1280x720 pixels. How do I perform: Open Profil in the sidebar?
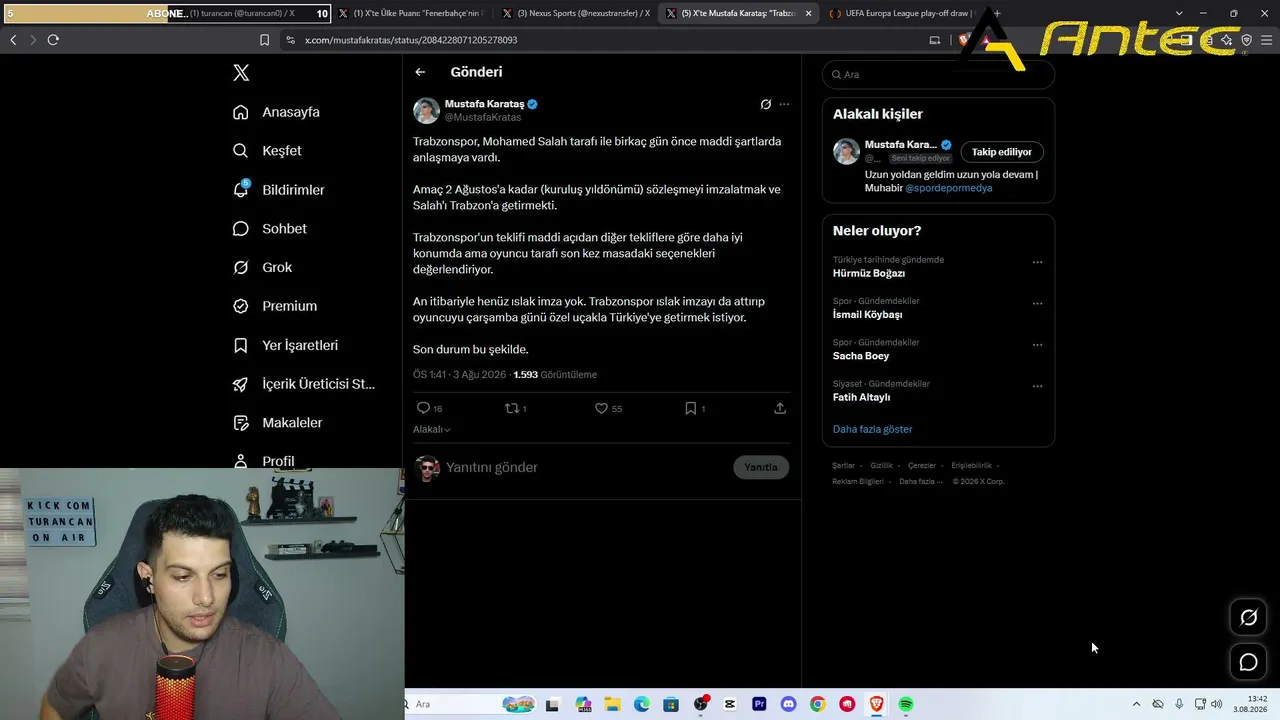coord(263,461)
